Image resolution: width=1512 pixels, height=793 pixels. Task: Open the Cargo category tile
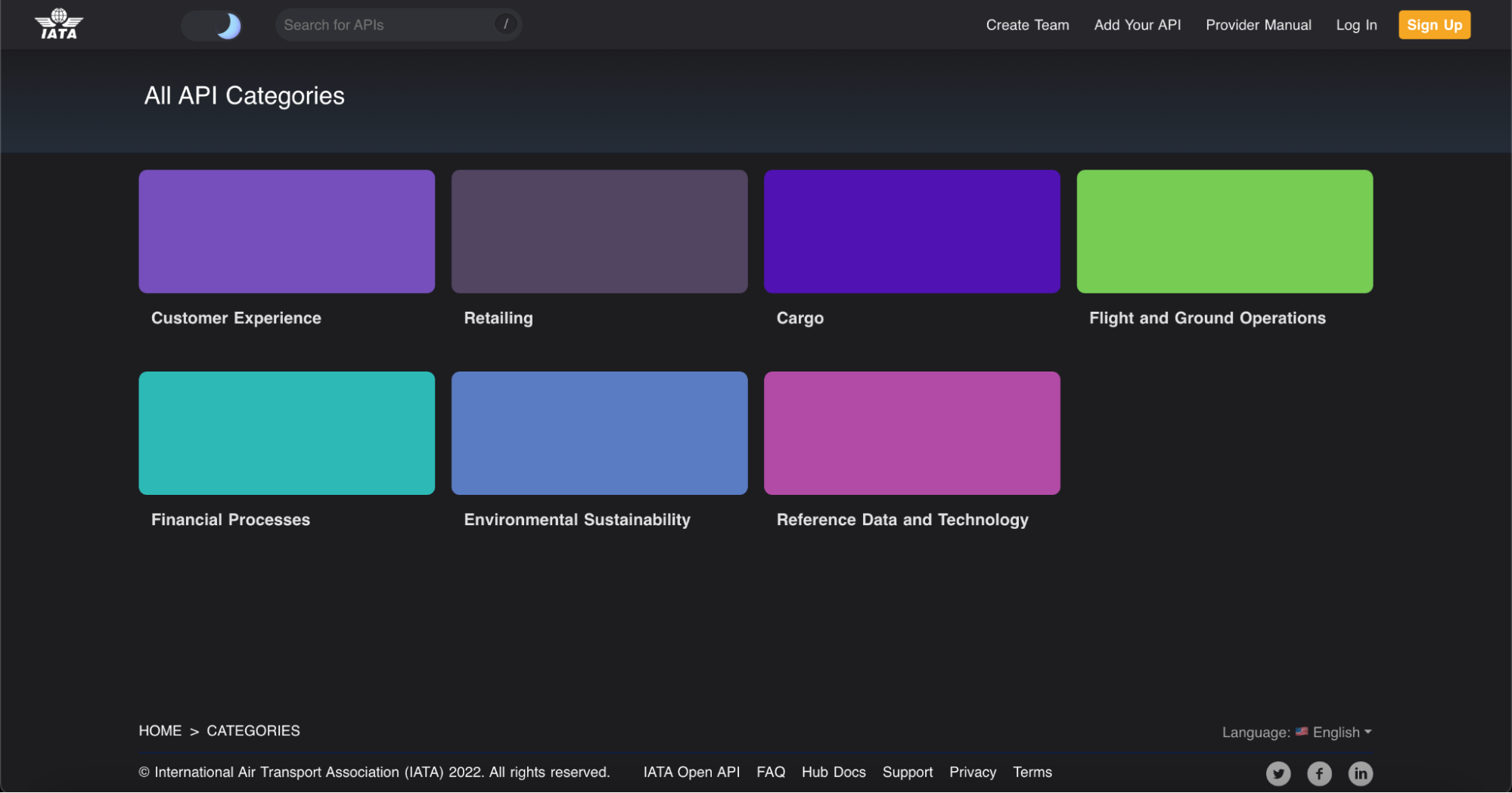[911, 232]
